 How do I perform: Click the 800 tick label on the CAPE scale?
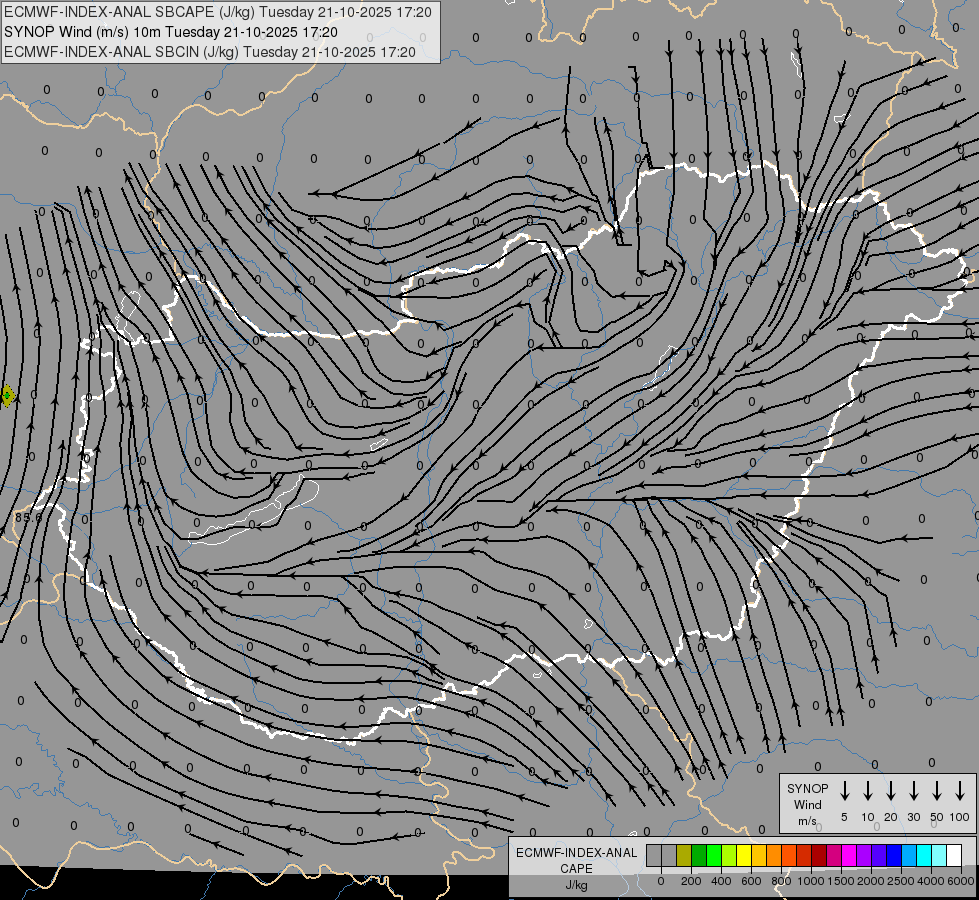pyautogui.click(x=781, y=881)
